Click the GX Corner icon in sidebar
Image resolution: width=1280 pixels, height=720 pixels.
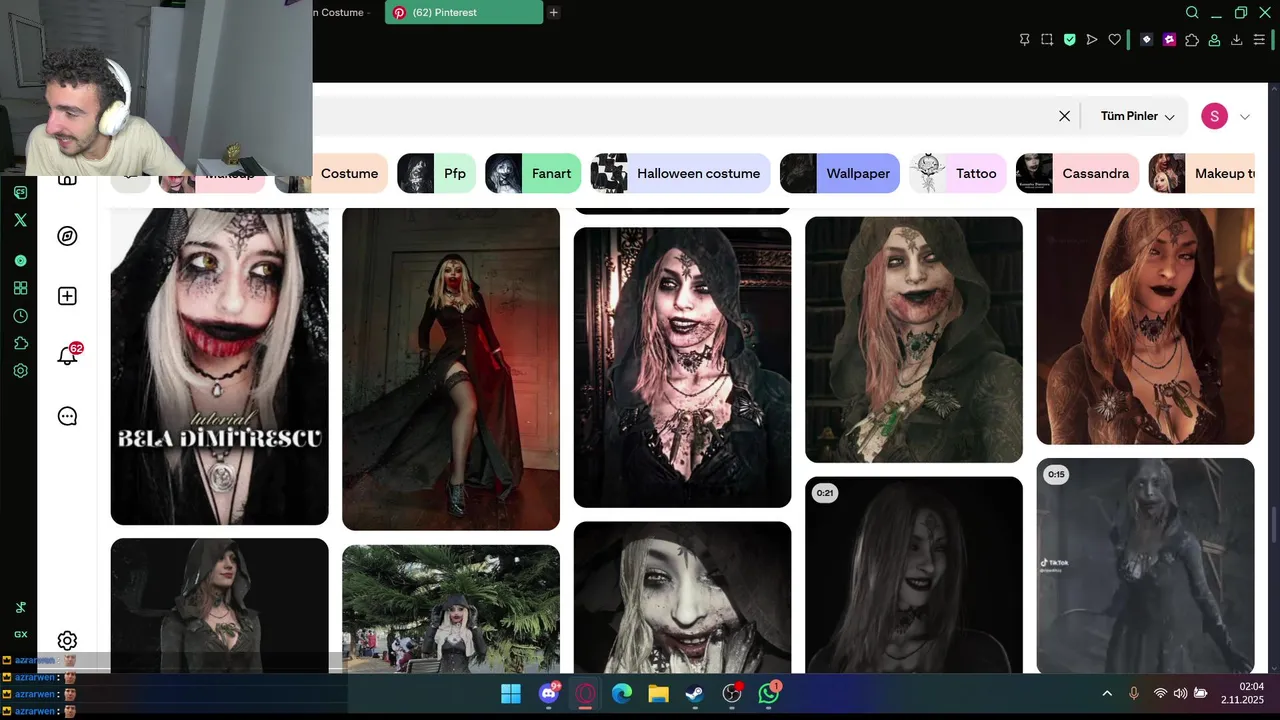[x=20, y=634]
